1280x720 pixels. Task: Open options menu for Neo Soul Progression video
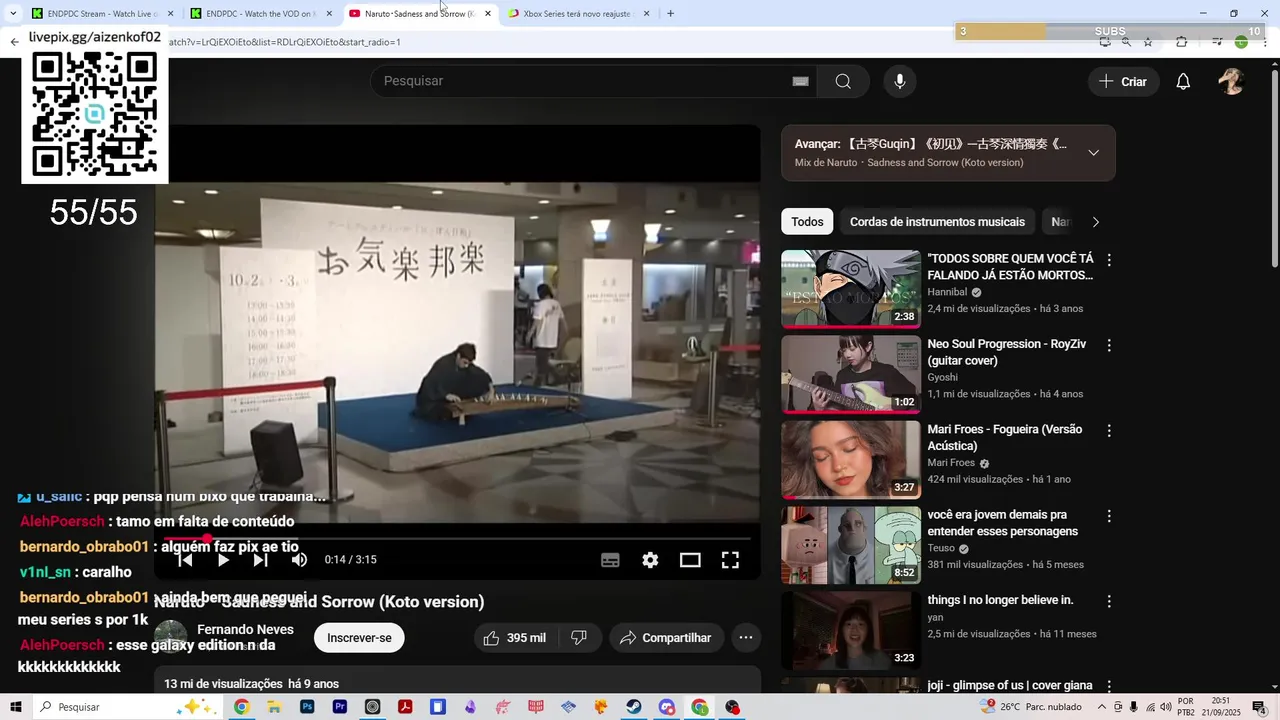coord(1108,345)
